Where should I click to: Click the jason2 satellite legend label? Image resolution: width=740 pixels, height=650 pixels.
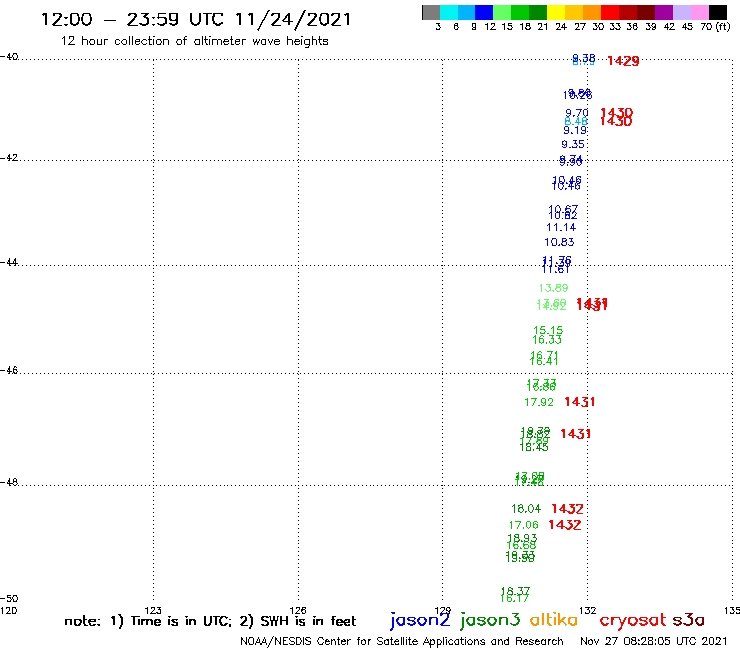(420, 620)
